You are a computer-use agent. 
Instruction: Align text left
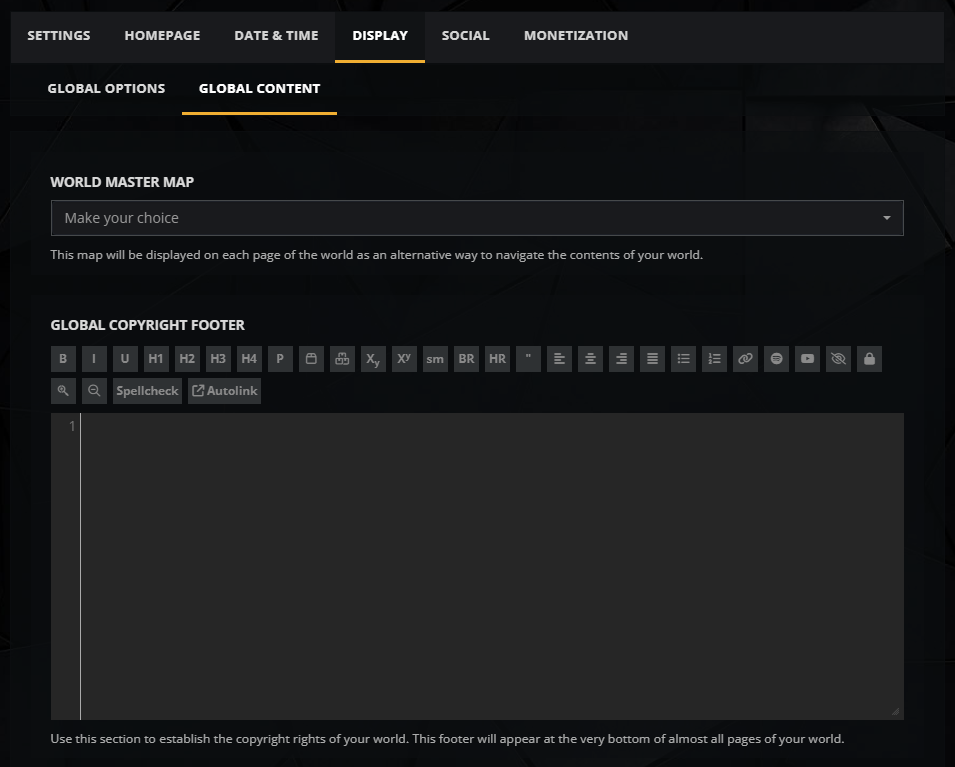tap(559, 359)
